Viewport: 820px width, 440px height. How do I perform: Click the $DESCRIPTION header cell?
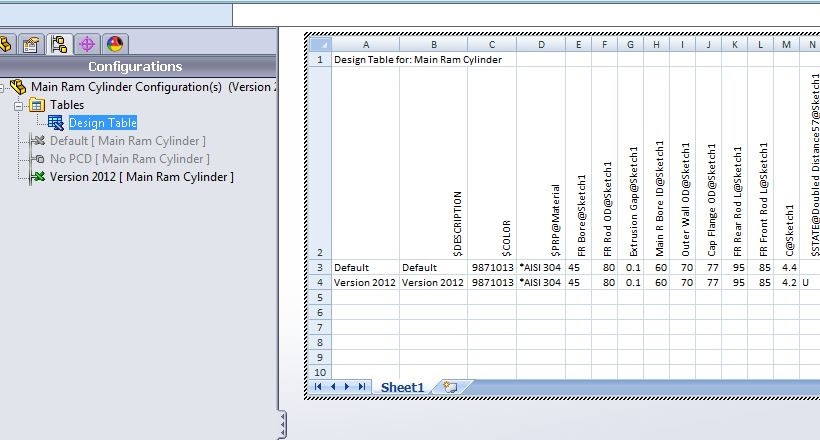434,163
